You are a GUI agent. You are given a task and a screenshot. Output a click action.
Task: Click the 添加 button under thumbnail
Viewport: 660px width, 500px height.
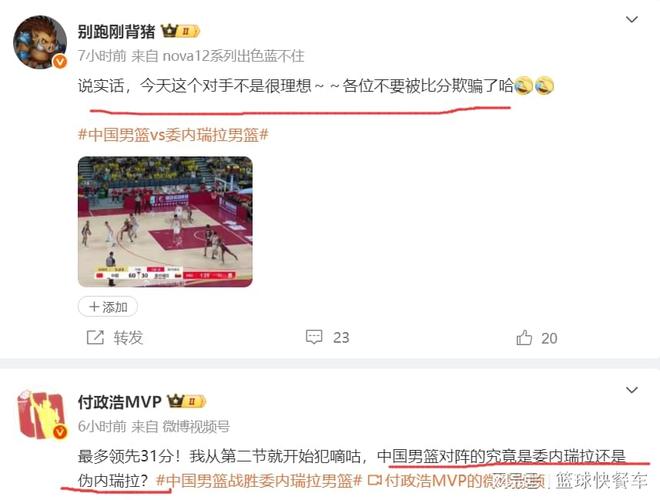(108, 307)
